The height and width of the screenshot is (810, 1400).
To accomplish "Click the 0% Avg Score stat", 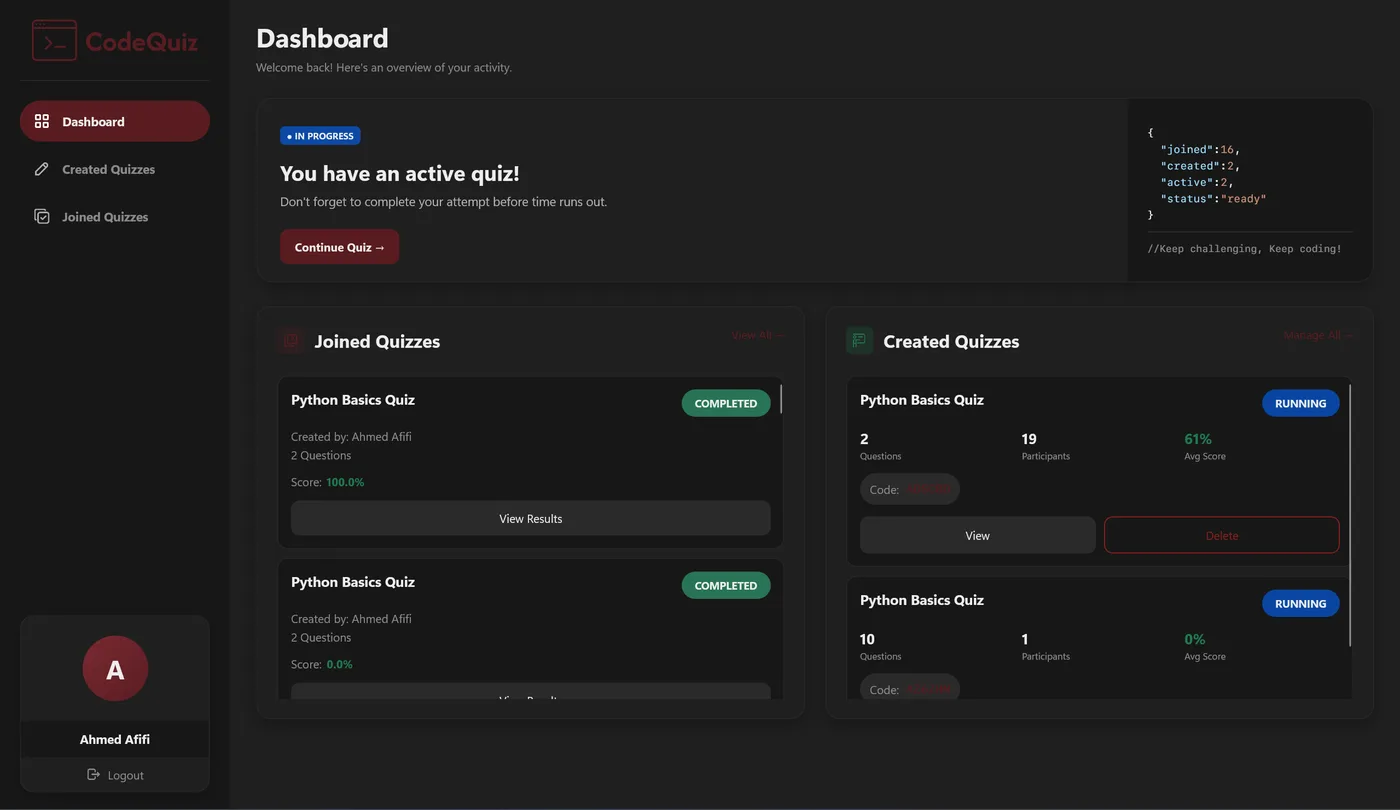I will coord(1205,646).
